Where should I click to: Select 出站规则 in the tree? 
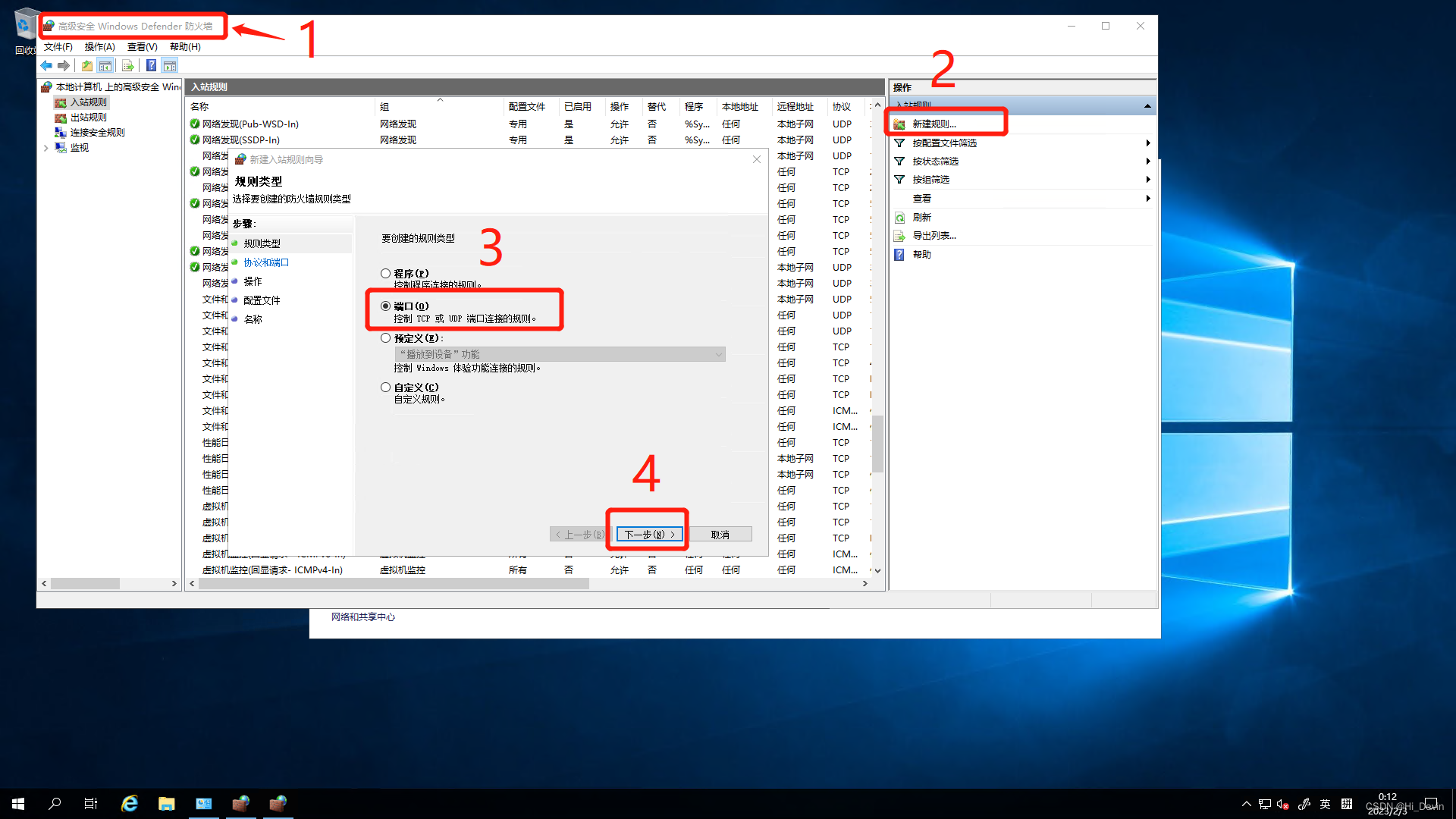point(88,118)
